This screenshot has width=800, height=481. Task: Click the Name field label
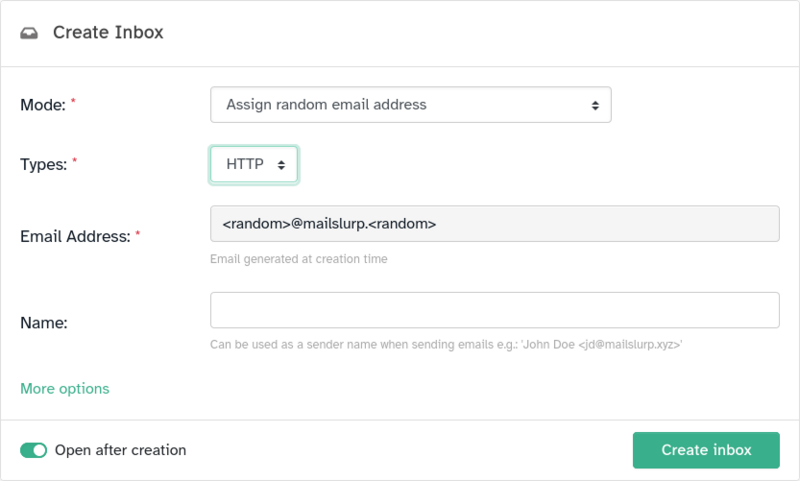44,323
